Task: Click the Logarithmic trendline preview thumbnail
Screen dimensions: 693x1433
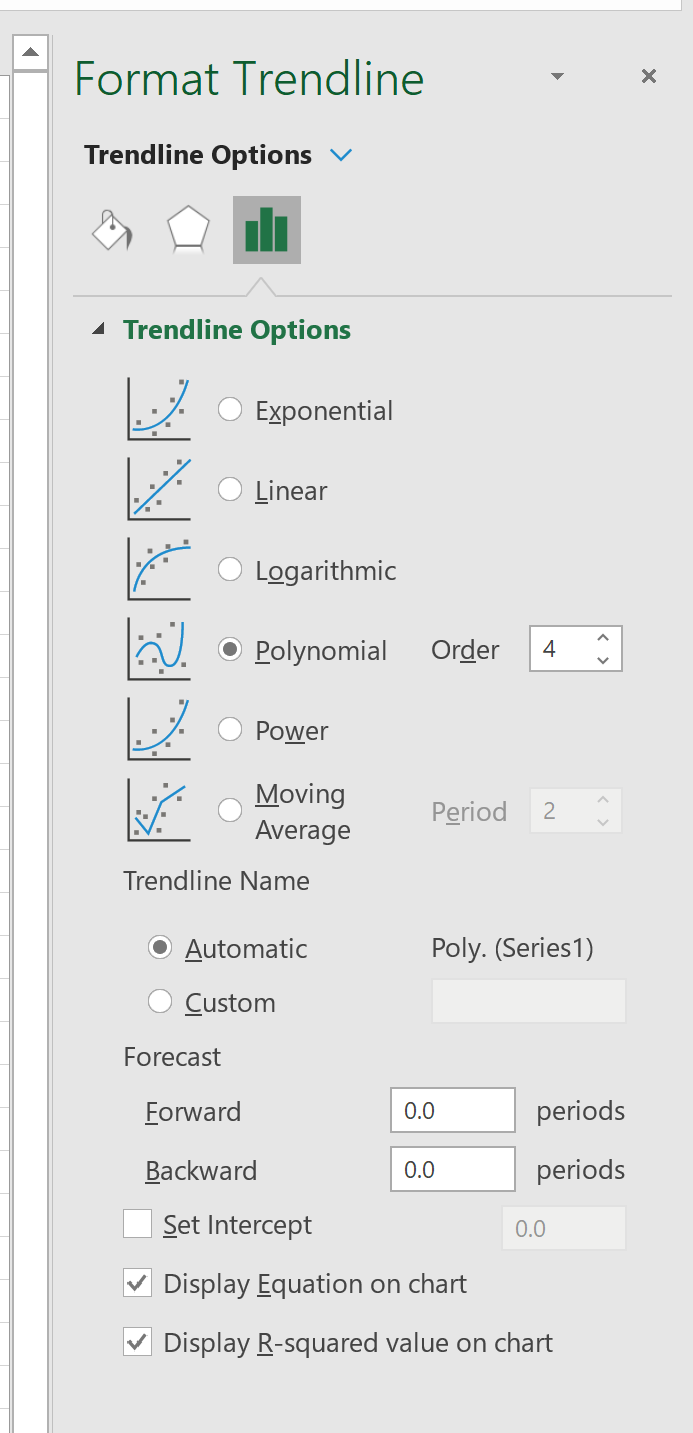Action: (158, 569)
